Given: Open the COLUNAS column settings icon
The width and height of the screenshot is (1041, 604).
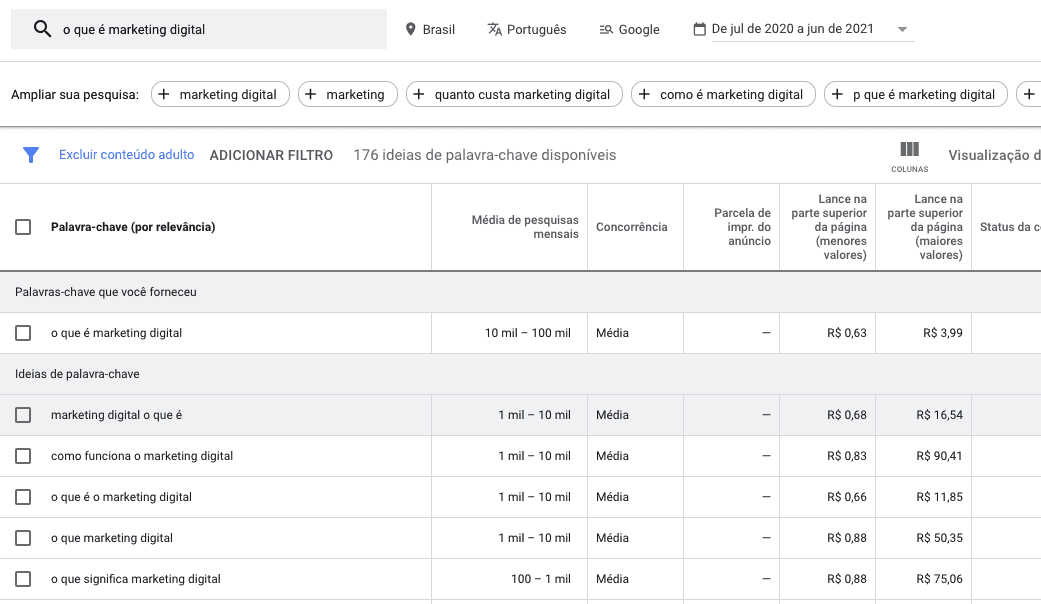Looking at the screenshot, I should click(909, 150).
